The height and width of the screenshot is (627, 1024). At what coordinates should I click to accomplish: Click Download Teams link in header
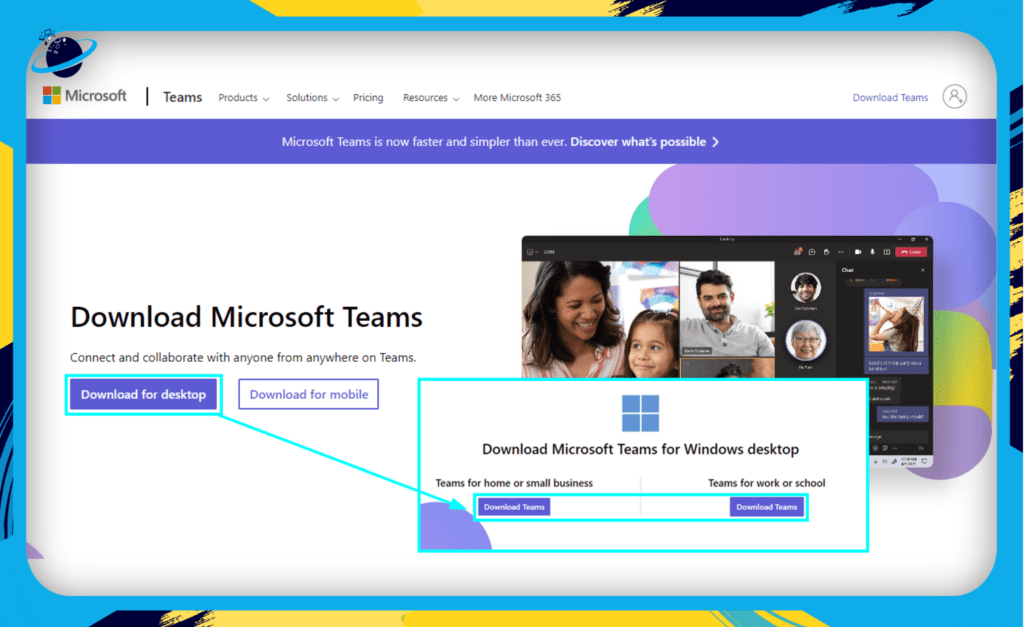890,97
